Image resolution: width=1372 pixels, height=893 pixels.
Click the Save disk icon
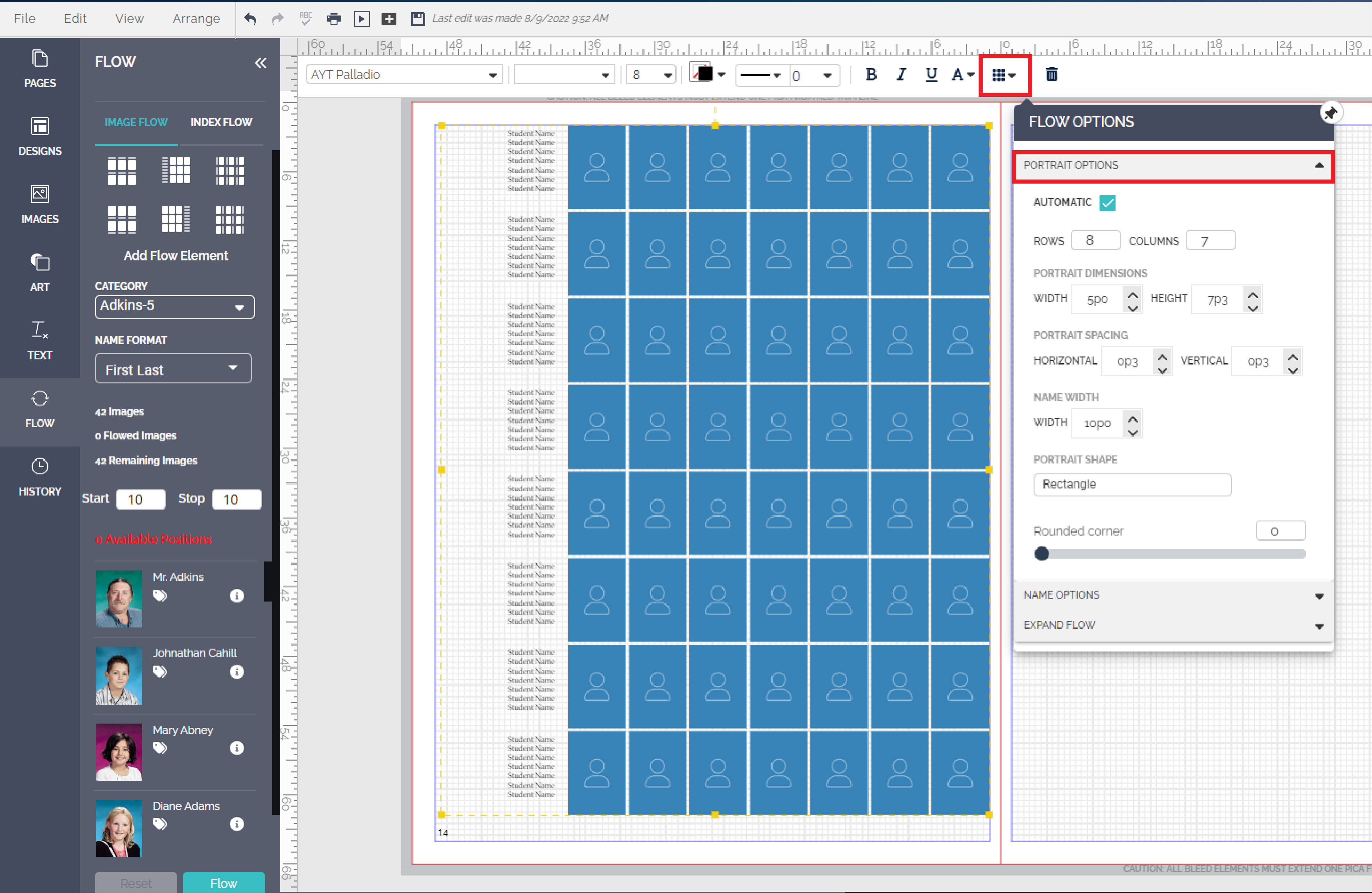tap(418, 19)
